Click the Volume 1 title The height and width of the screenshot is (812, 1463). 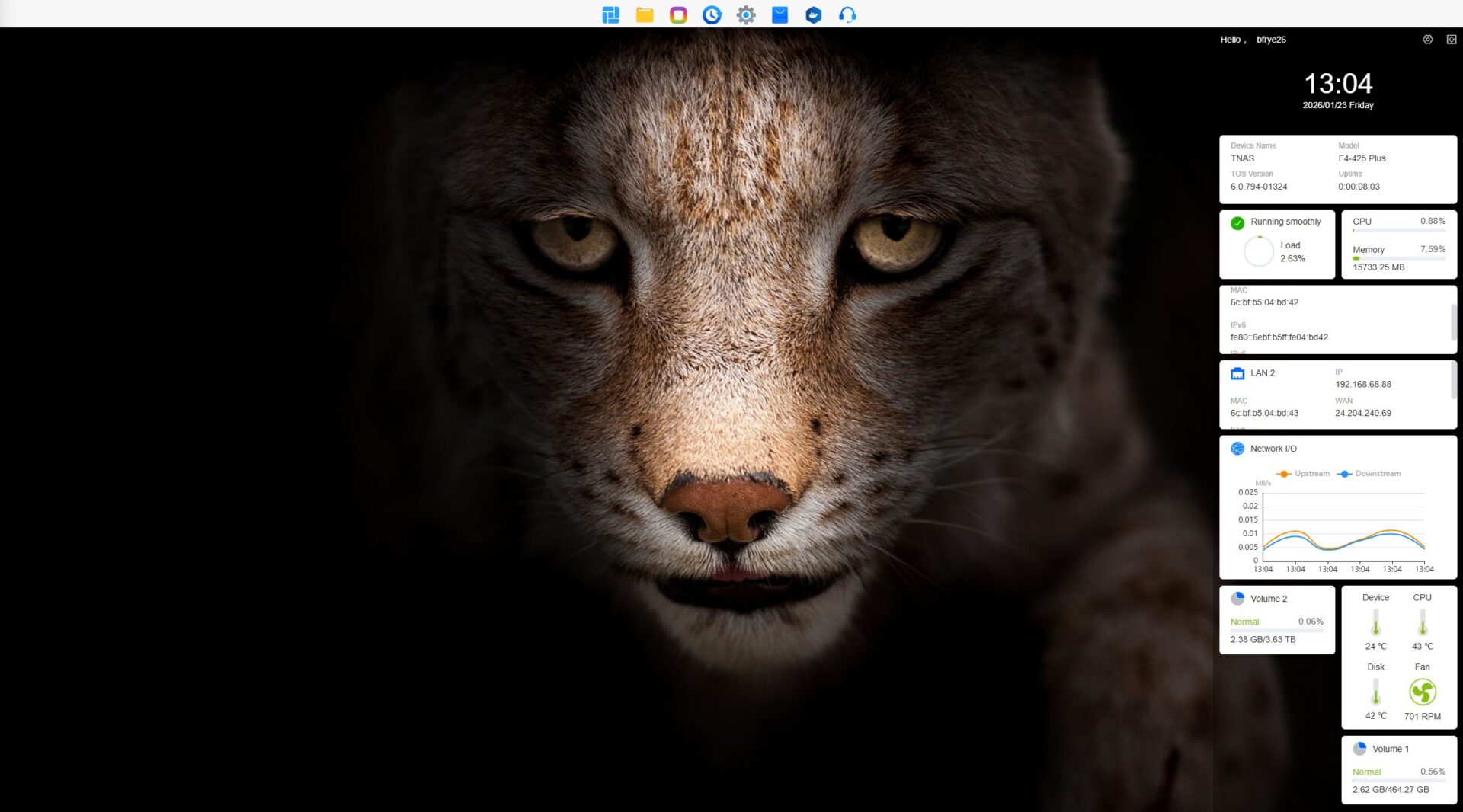click(x=1390, y=749)
